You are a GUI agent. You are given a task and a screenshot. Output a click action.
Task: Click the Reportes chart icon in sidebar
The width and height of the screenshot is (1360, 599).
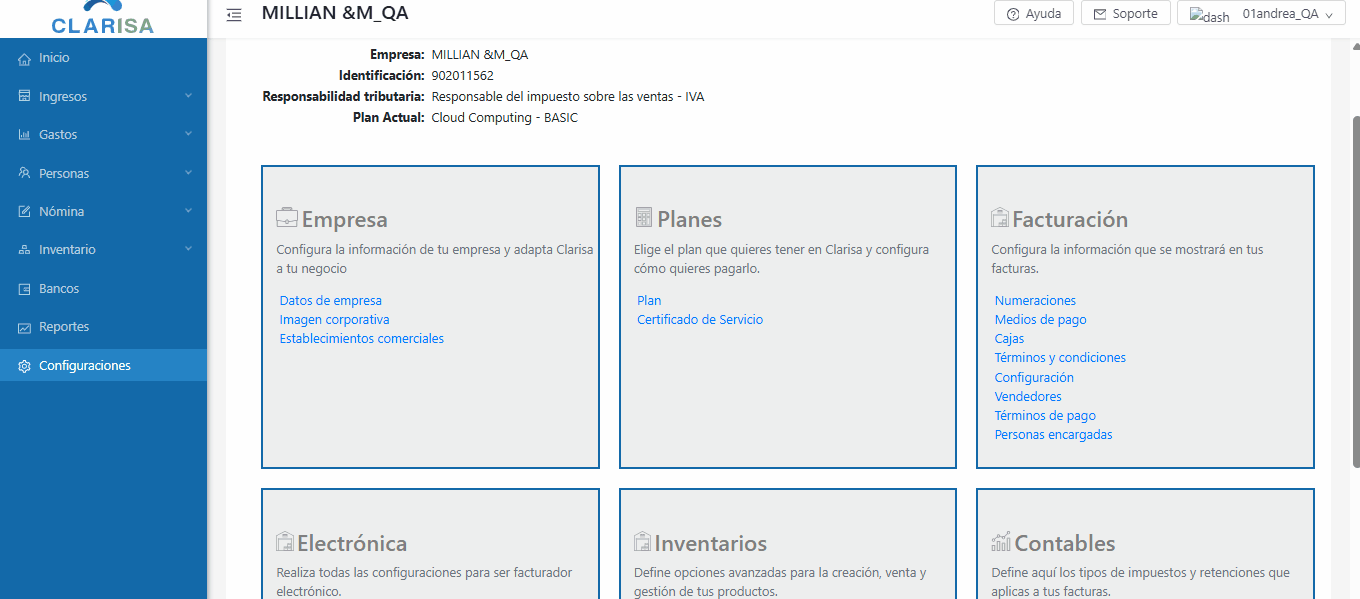[25, 328]
